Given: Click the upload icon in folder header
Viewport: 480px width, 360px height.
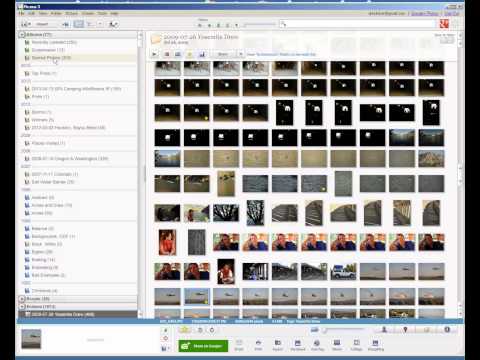Looking at the screenshot, I should 202,54.
